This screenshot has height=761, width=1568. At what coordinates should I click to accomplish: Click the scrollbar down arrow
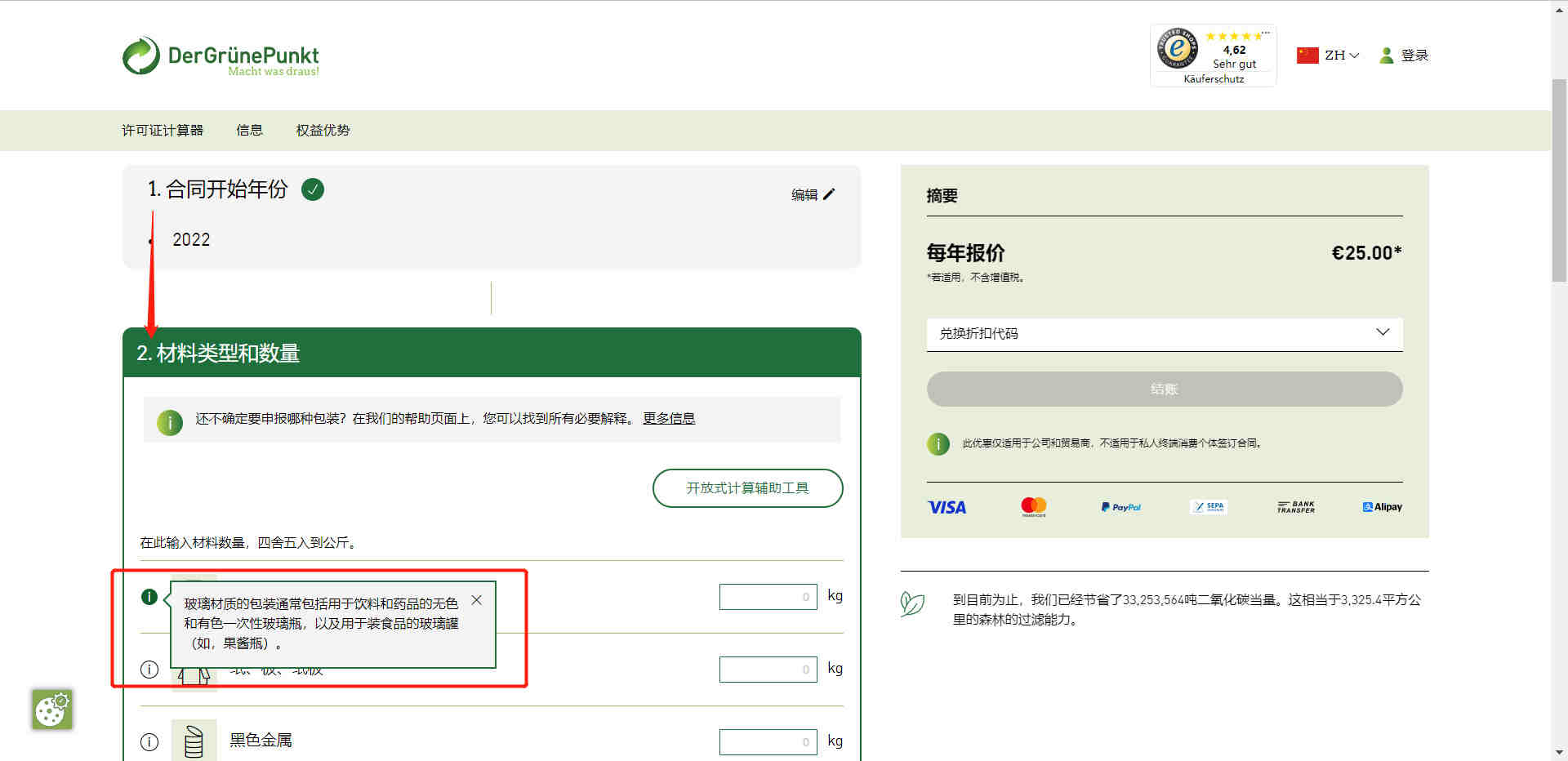tap(1559, 752)
